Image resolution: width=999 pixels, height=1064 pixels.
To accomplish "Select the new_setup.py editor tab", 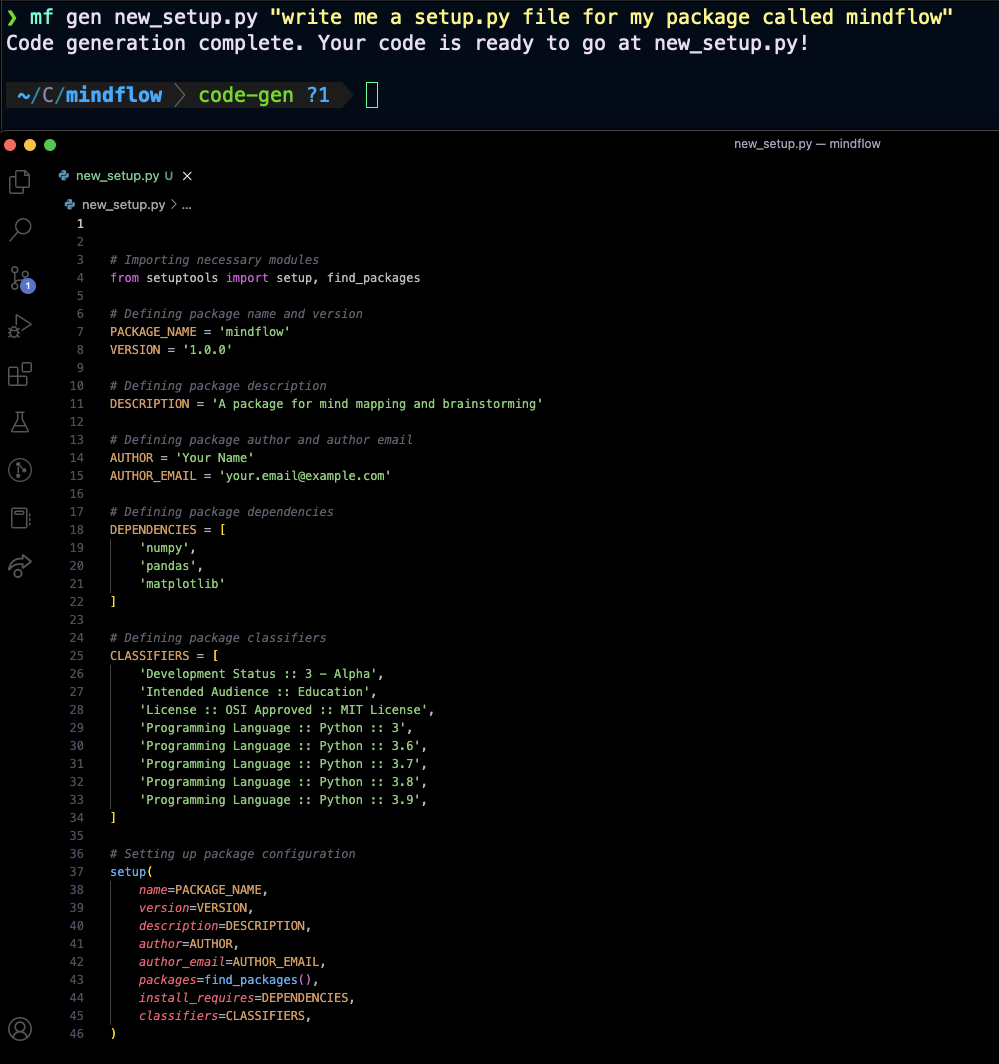I will 117,176.
